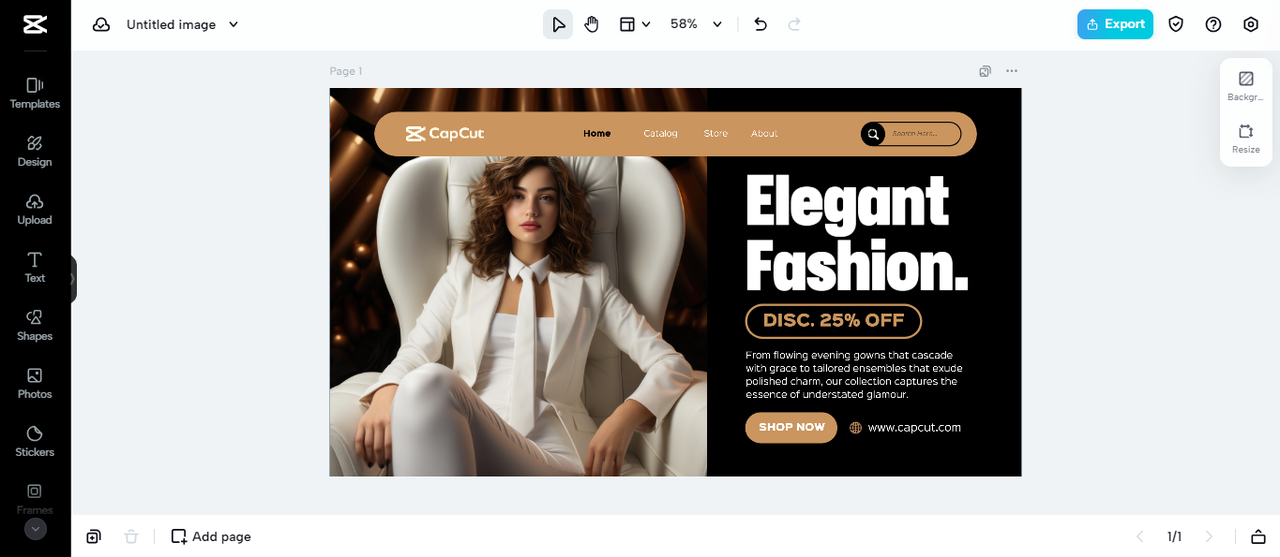1280x557 pixels.
Task: Select the Store item in the design navbar
Action: point(716,134)
